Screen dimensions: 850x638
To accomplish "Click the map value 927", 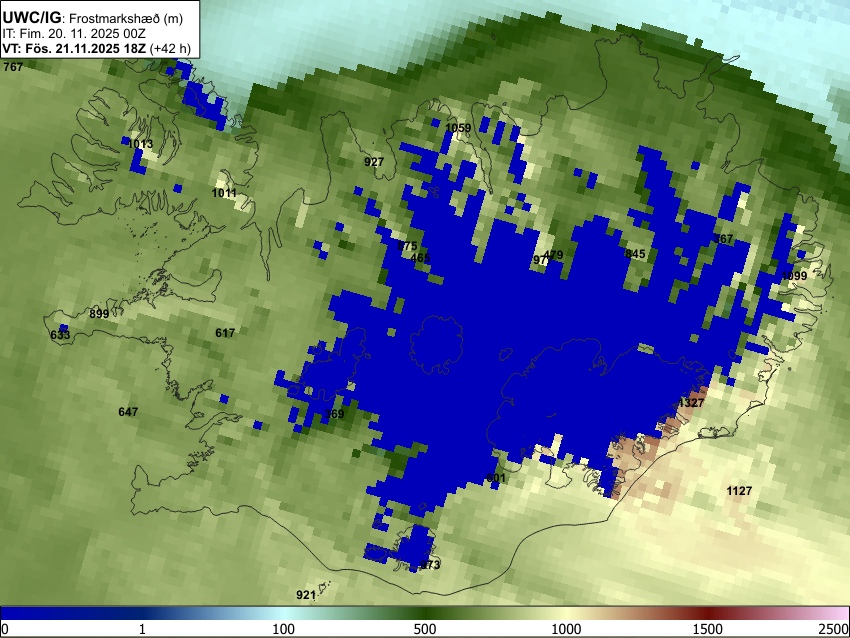I will pos(374,162).
